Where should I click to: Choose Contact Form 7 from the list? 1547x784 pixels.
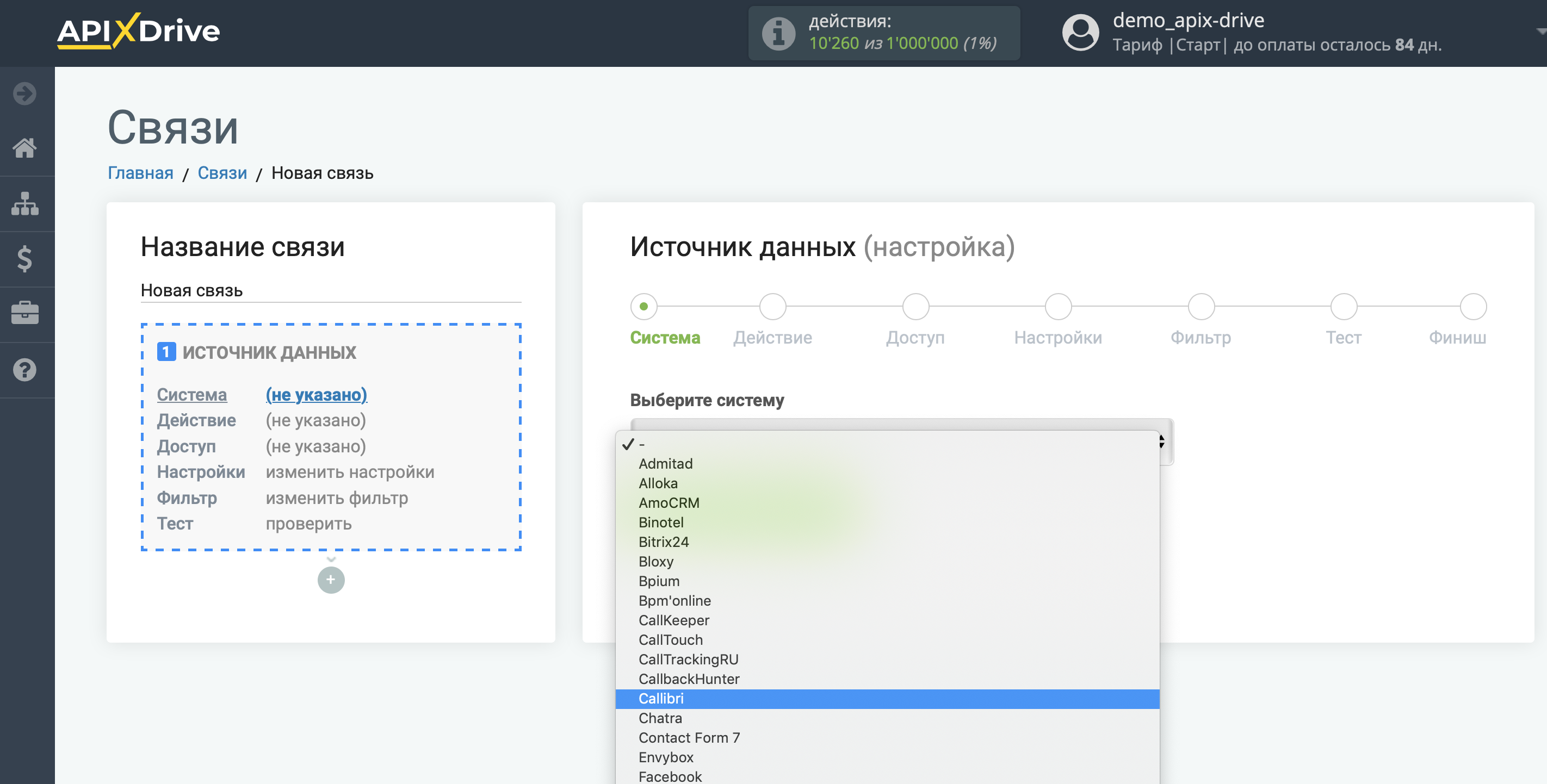887,738
